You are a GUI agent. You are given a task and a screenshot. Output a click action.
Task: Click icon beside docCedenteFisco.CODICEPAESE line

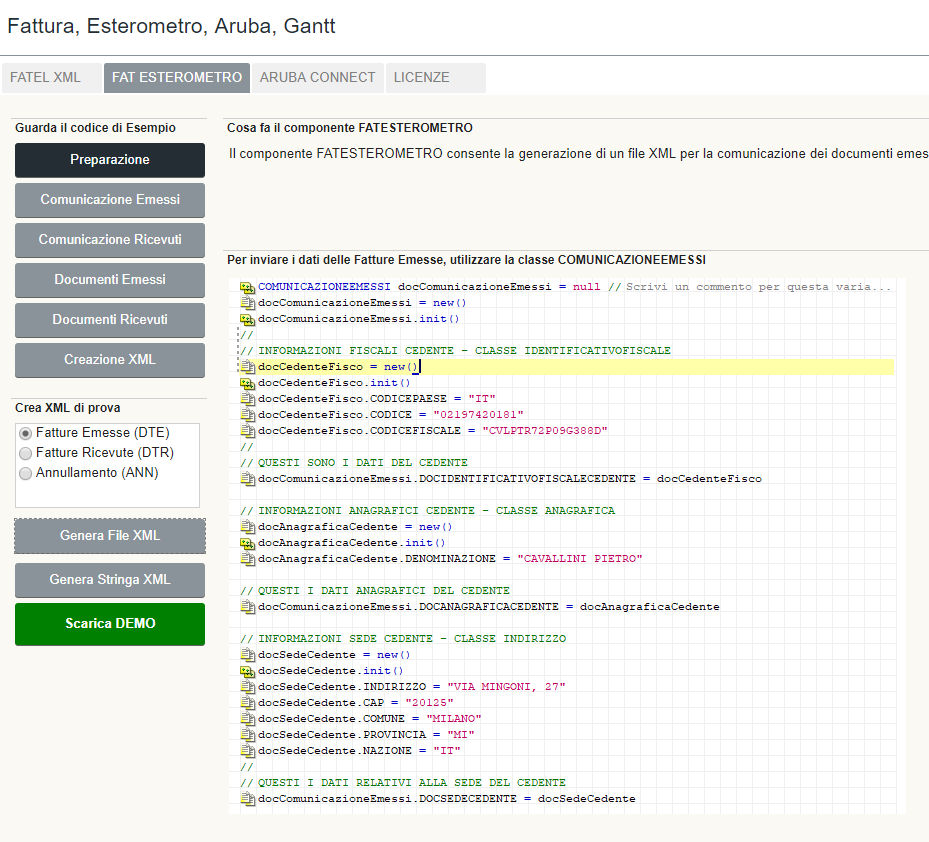click(x=247, y=399)
